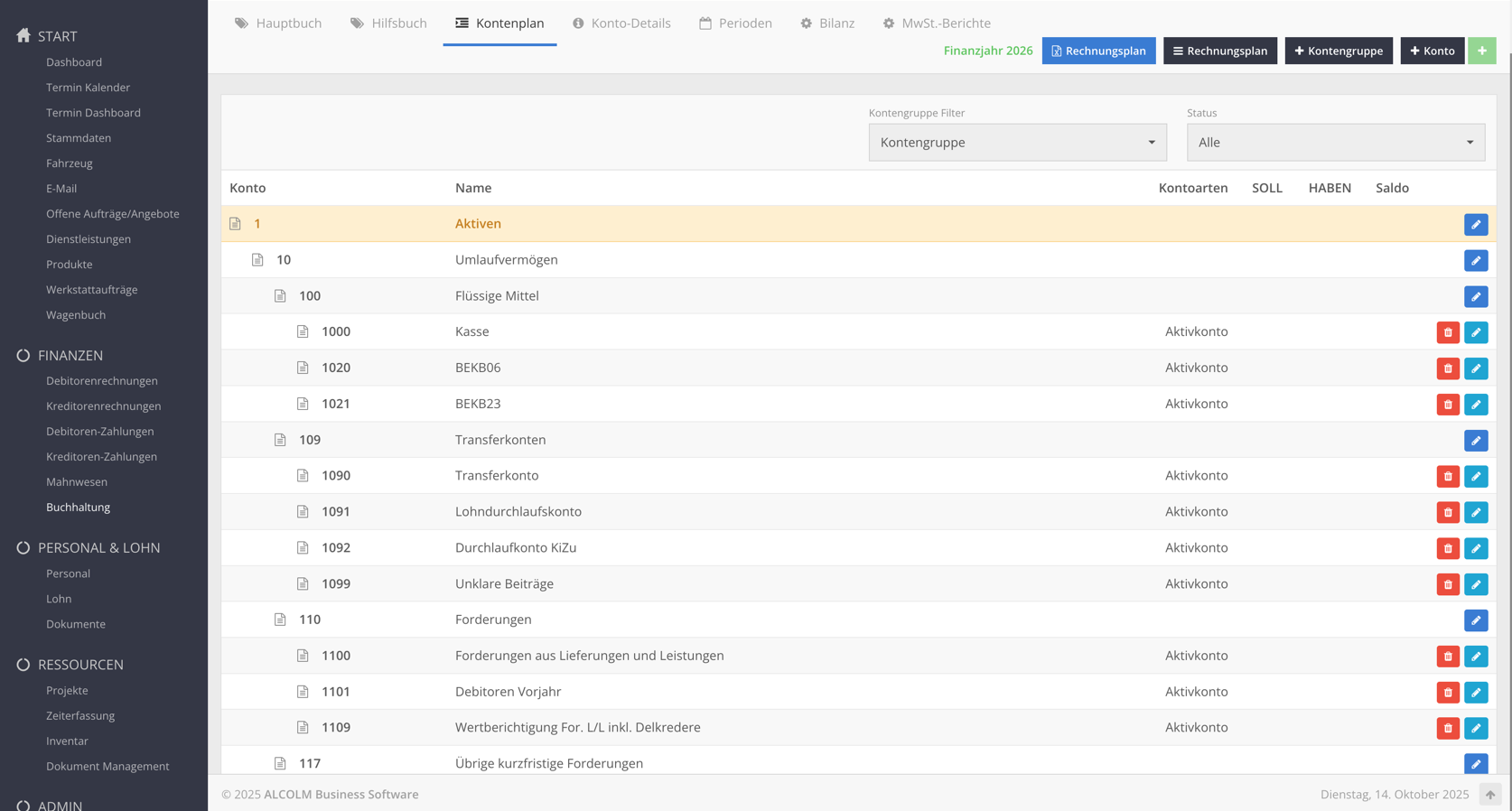Switch to the Hauptbuch tab
Image resolution: width=1512 pixels, height=811 pixels.
tap(278, 23)
